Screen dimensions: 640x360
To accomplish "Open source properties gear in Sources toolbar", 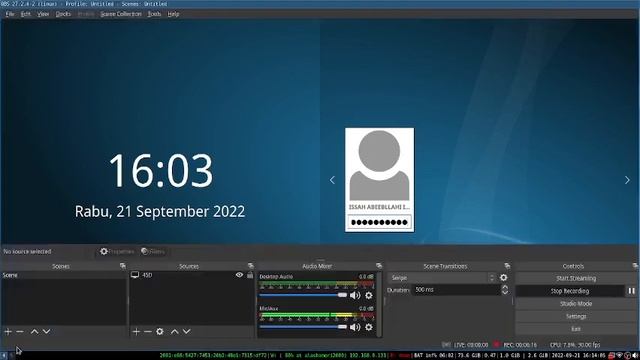I will coord(160,331).
